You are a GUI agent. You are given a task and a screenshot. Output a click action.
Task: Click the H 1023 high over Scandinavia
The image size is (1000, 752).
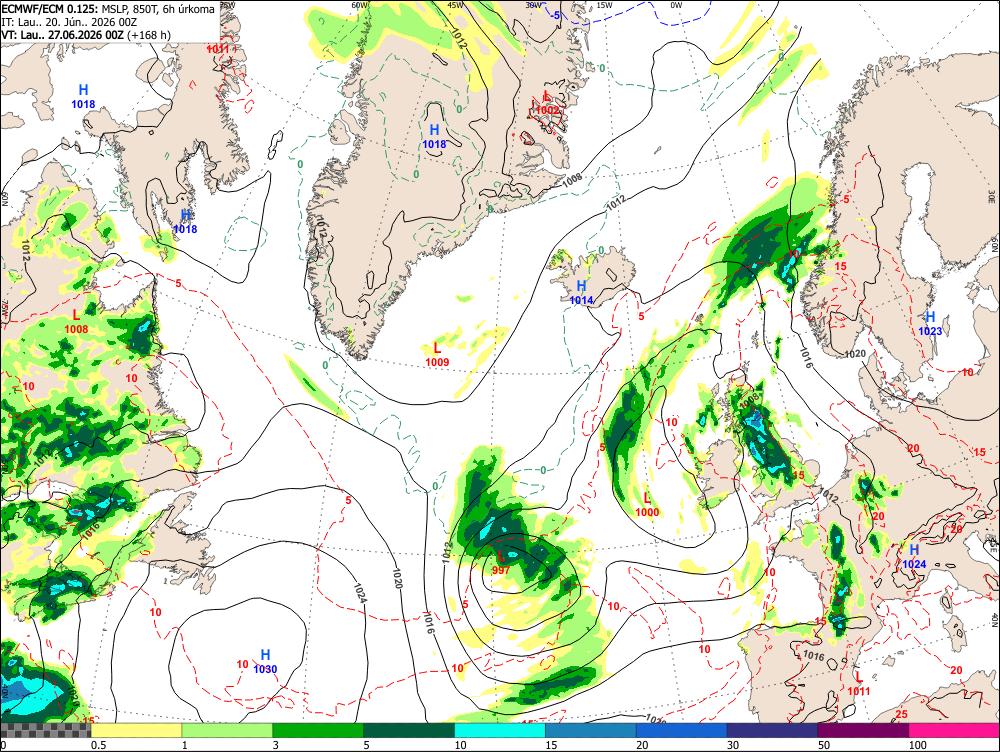[930, 323]
